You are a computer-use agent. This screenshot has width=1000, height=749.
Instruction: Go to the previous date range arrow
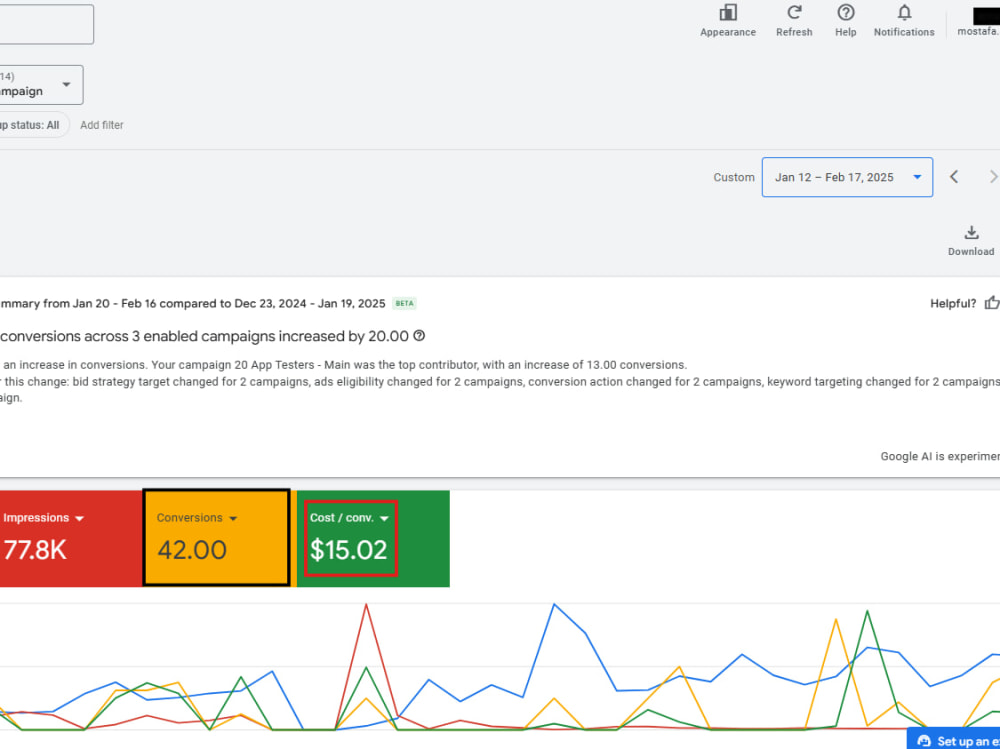tap(954, 177)
